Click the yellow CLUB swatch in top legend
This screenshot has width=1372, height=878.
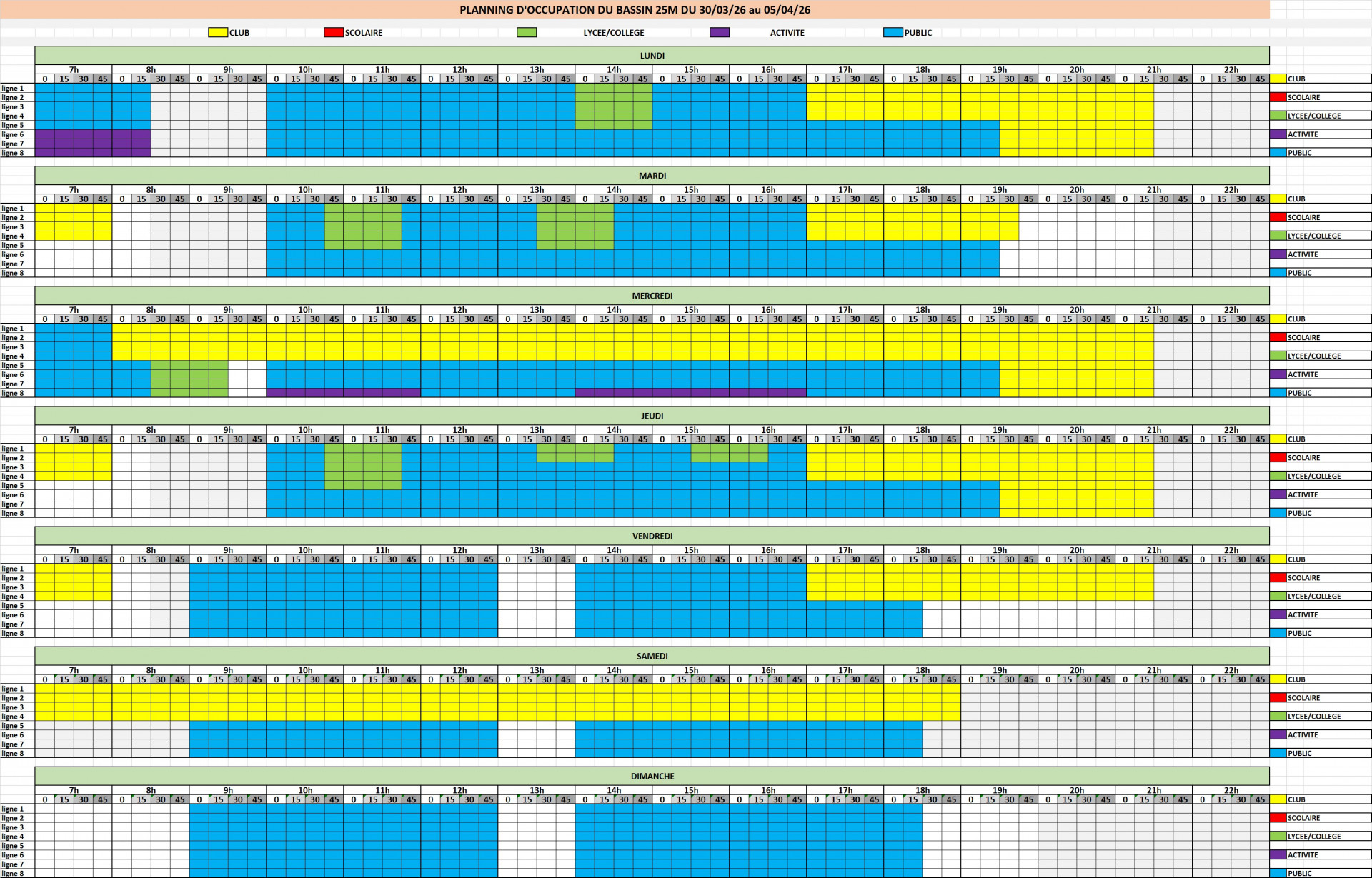(217, 32)
